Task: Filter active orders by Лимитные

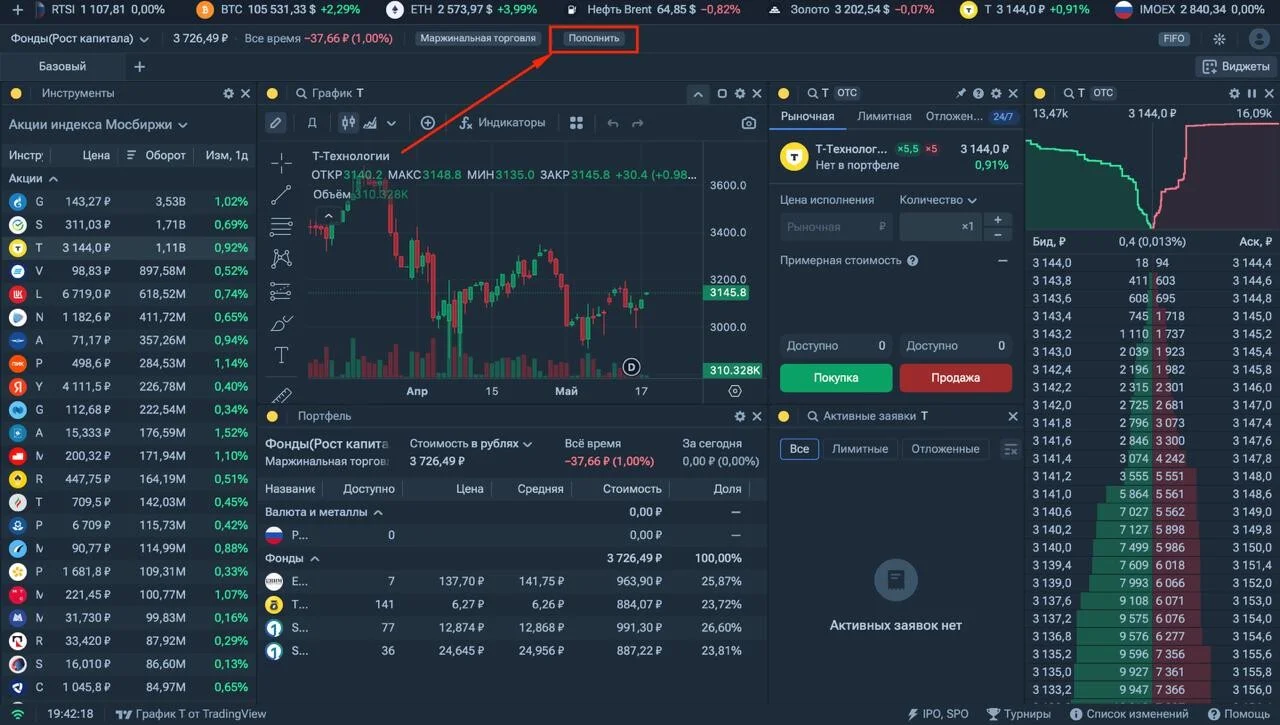Action: coord(860,449)
